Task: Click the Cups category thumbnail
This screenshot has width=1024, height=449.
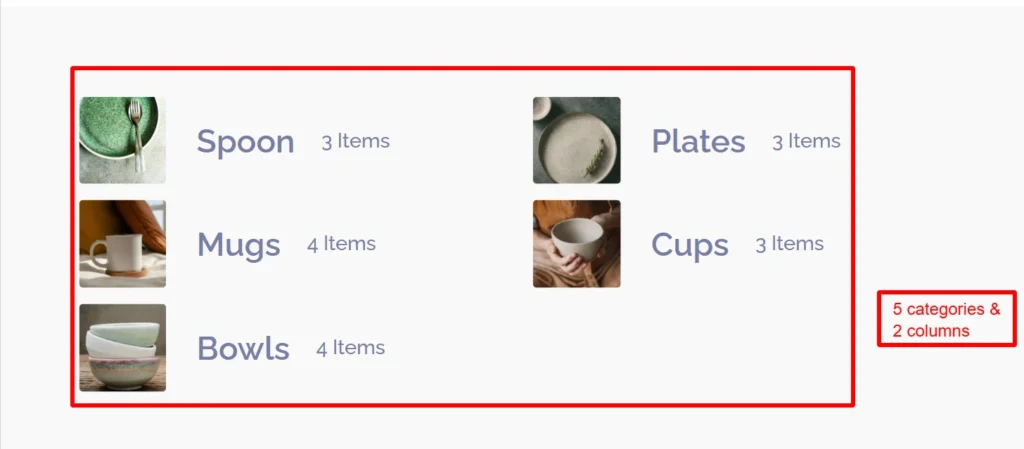Action: point(576,244)
